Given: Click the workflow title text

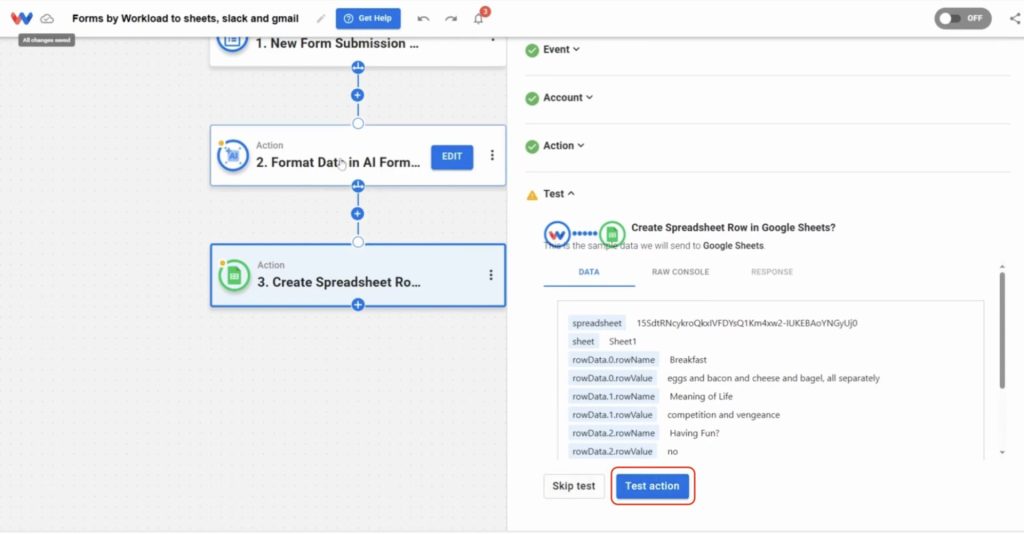Looking at the screenshot, I should click(185, 18).
